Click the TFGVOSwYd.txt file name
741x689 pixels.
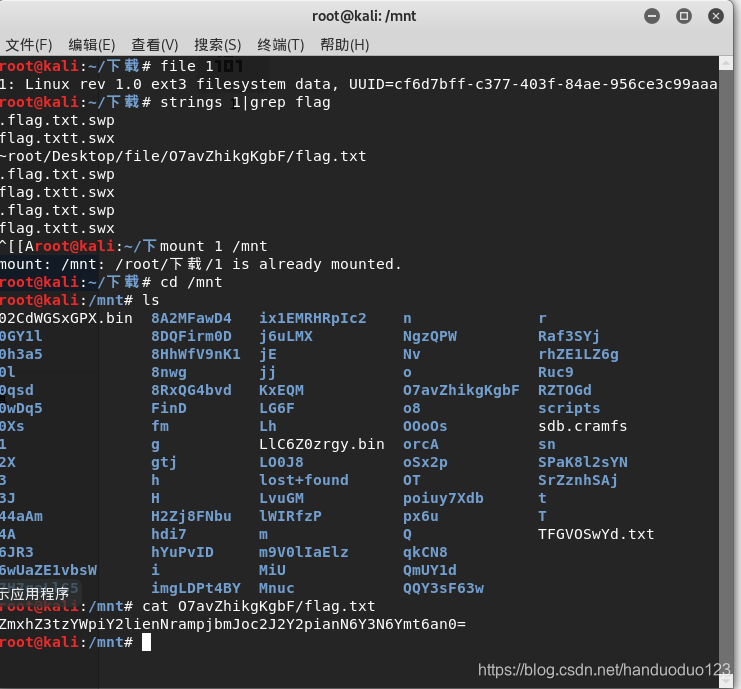click(596, 534)
